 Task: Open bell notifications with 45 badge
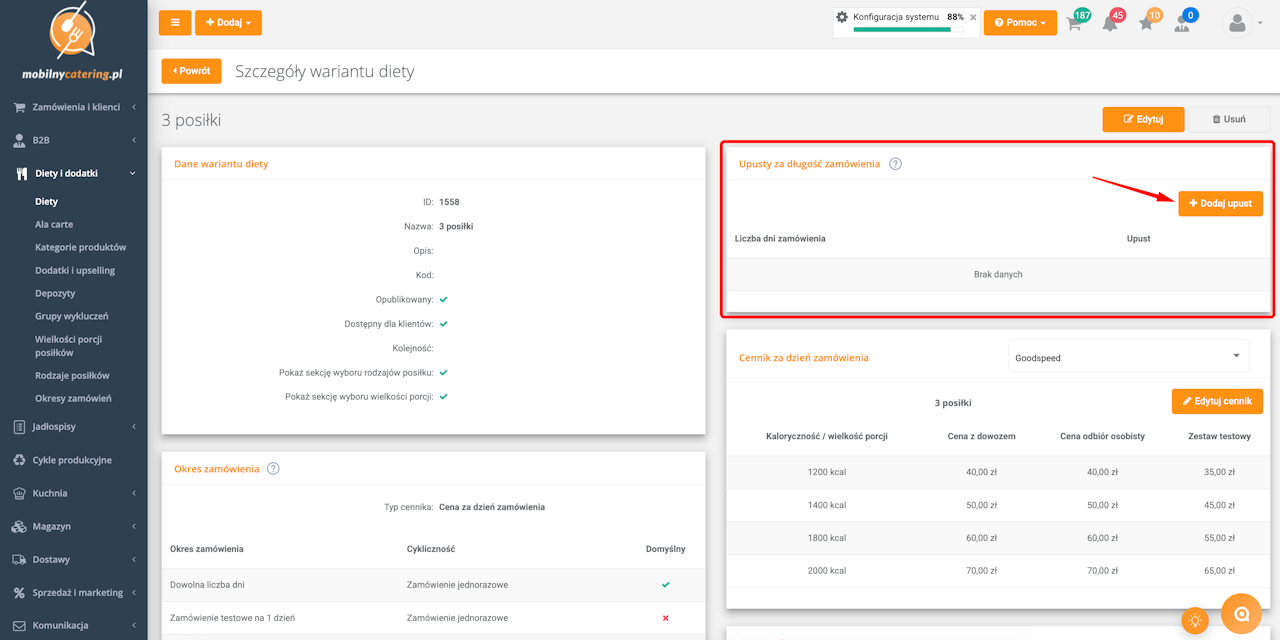(x=1110, y=23)
